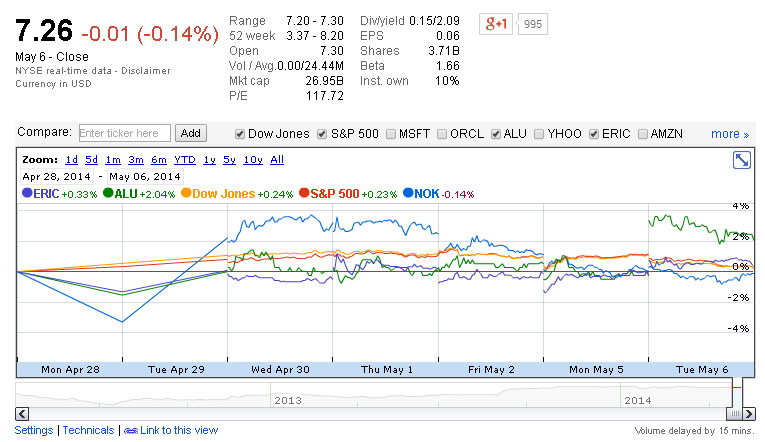The image size is (765, 442).
Task: Click the S&P 500 red legend dot
Action: point(304,193)
